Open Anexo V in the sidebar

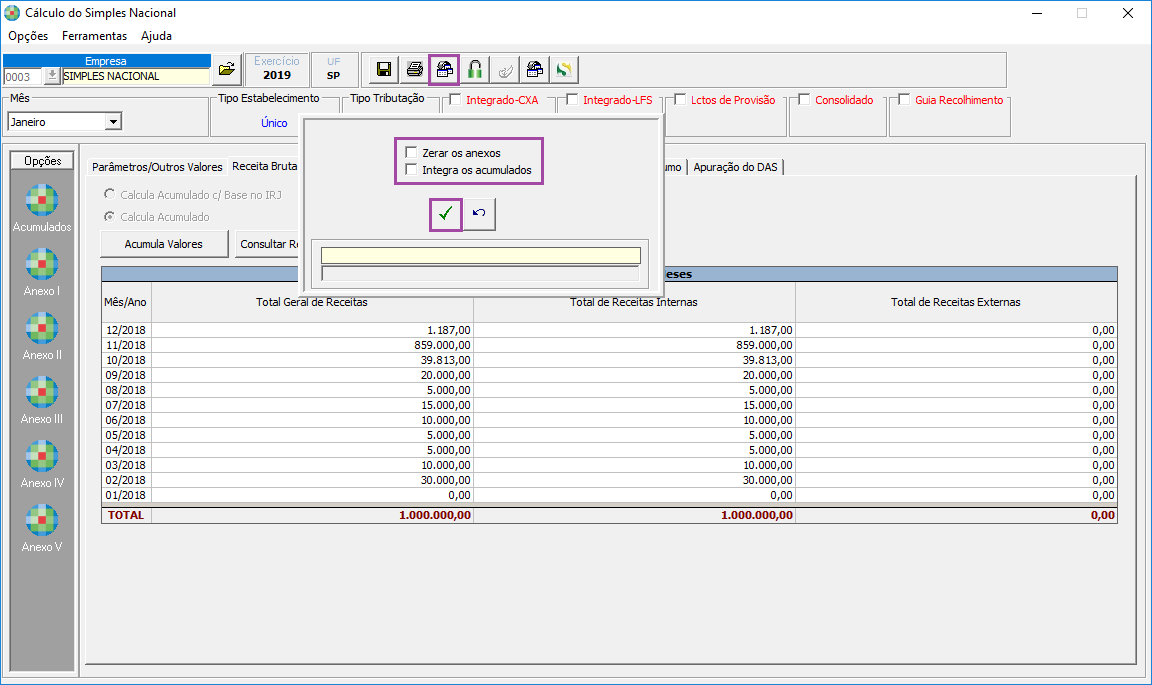[x=42, y=528]
